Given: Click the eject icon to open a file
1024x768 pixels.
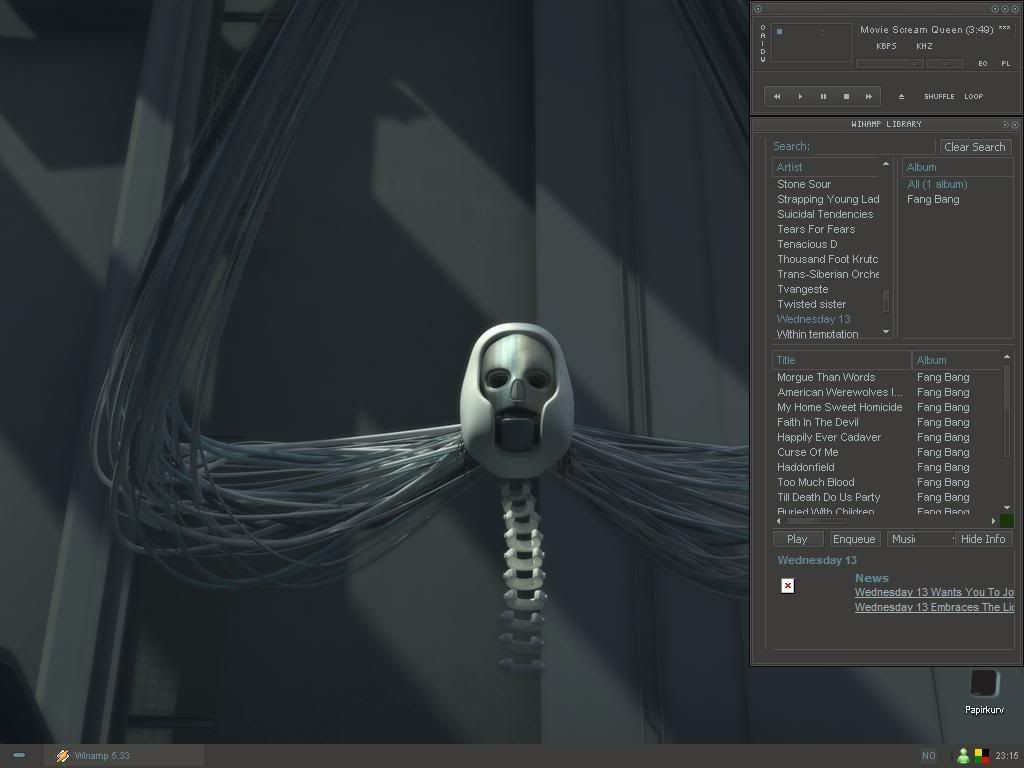Looking at the screenshot, I should click(x=901, y=97).
